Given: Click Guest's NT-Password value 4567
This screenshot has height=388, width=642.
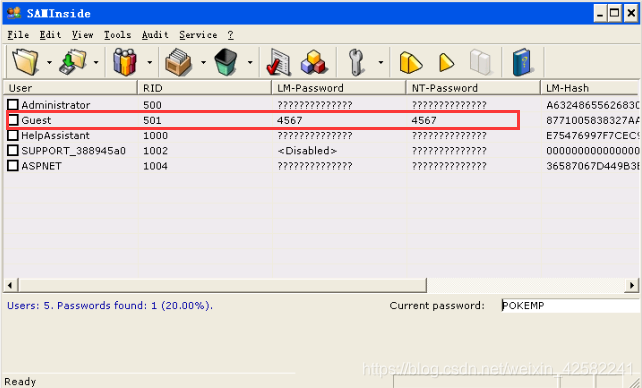Looking at the screenshot, I should click(x=424, y=120).
